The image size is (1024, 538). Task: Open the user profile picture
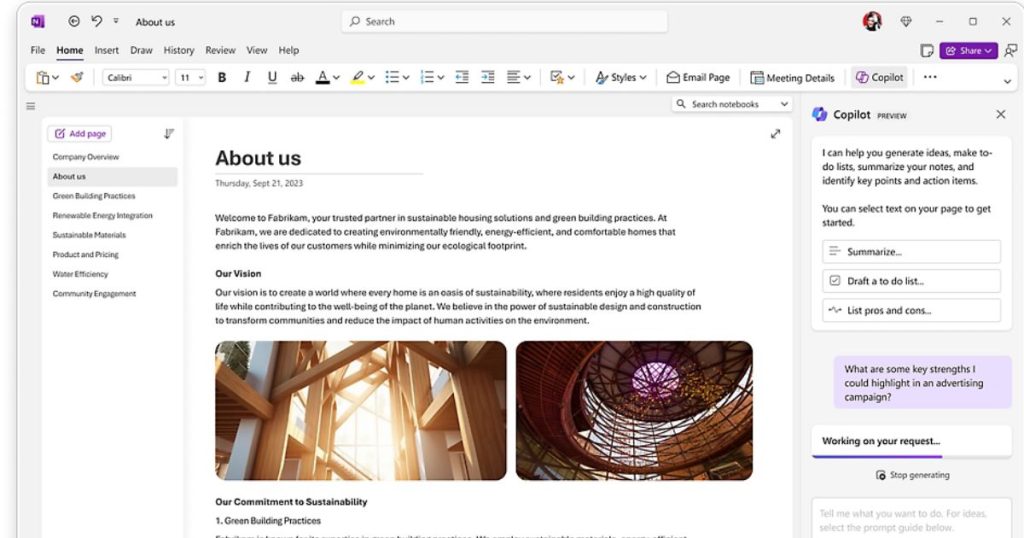click(x=872, y=22)
